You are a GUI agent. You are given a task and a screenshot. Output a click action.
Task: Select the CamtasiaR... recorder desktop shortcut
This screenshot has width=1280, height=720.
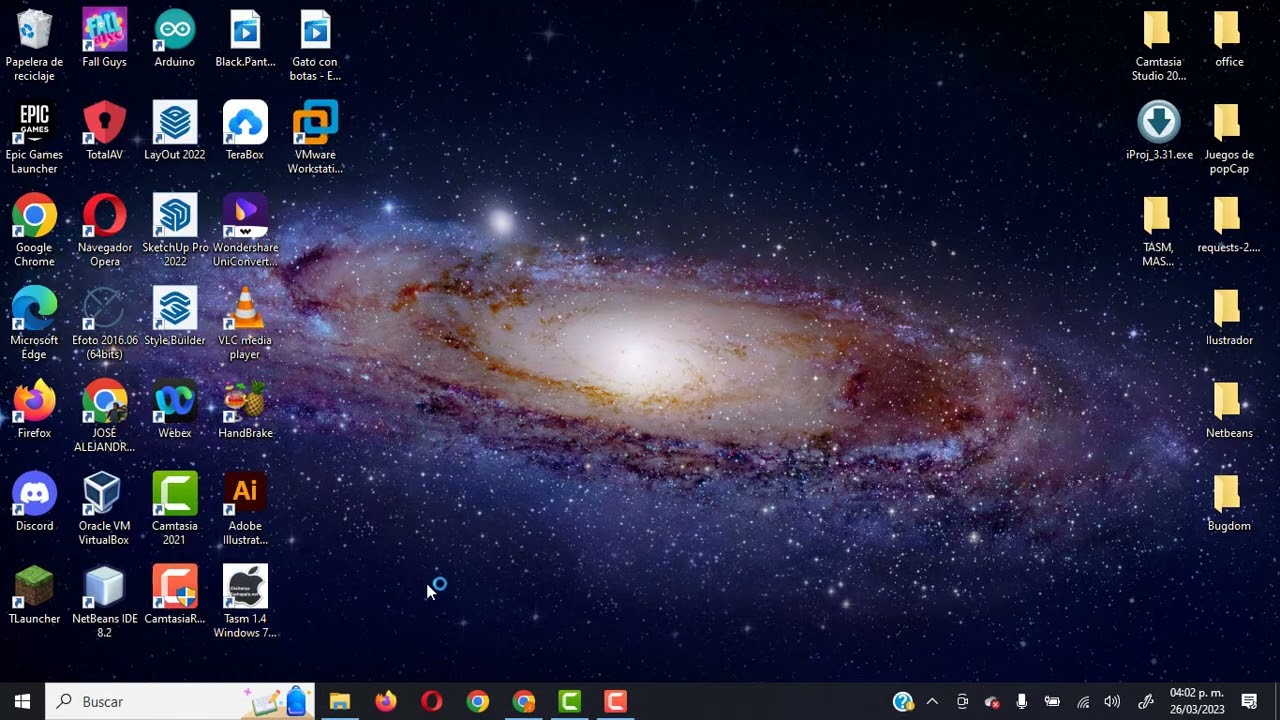175,597
